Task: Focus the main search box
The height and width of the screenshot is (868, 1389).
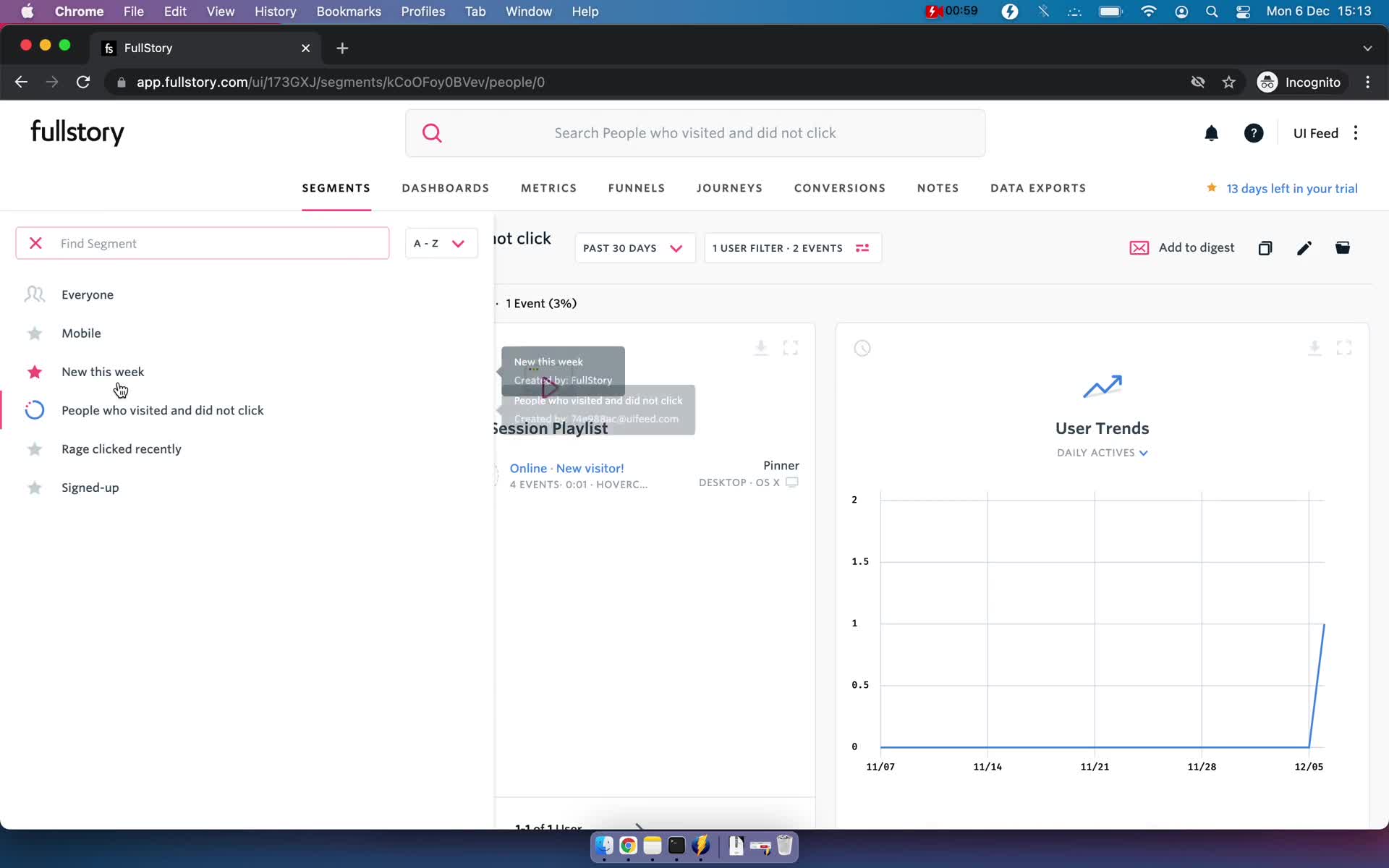Action: pyautogui.click(x=695, y=133)
